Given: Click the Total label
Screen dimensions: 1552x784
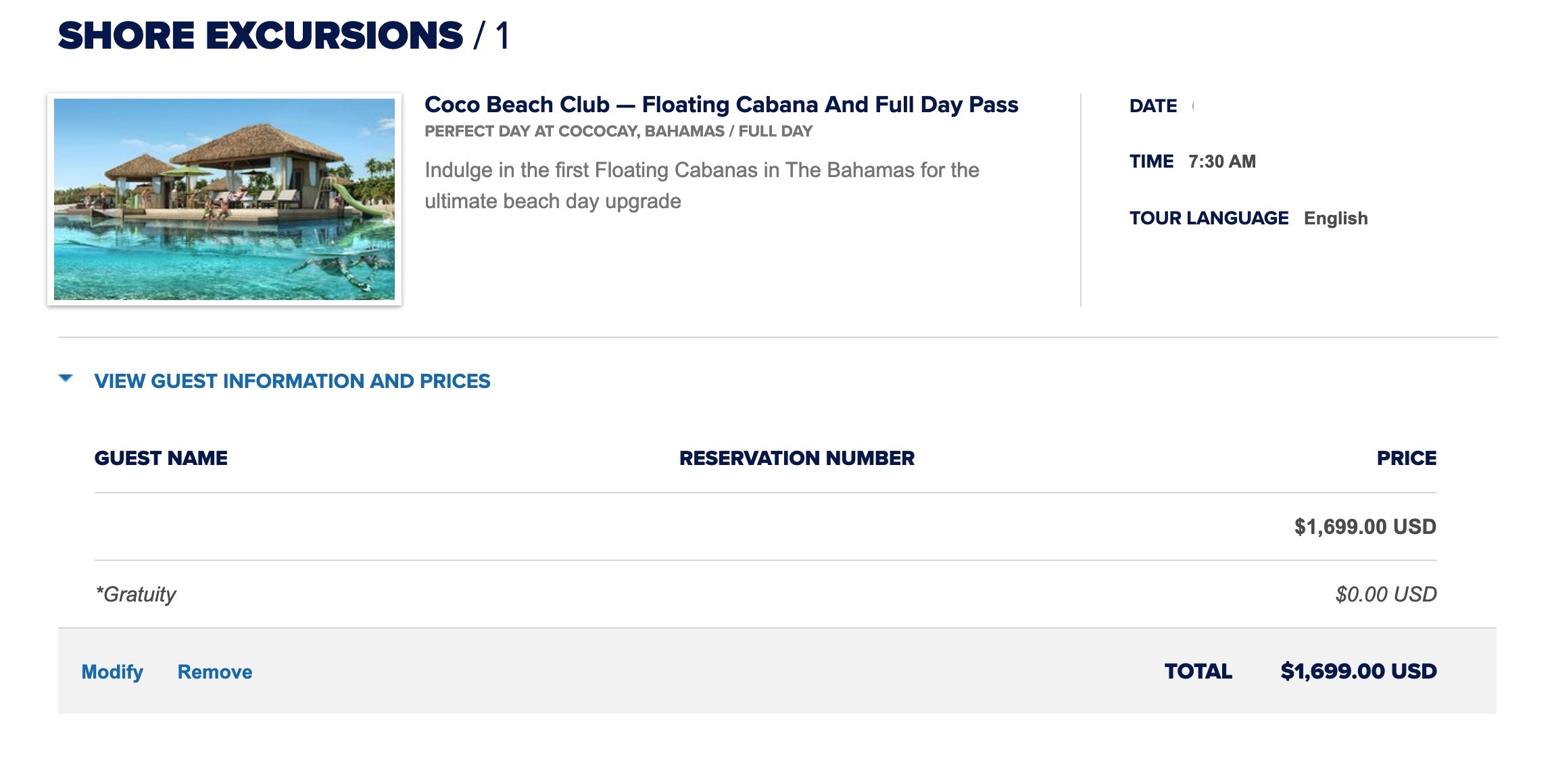Looking at the screenshot, I should pyautogui.click(x=1198, y=671).
